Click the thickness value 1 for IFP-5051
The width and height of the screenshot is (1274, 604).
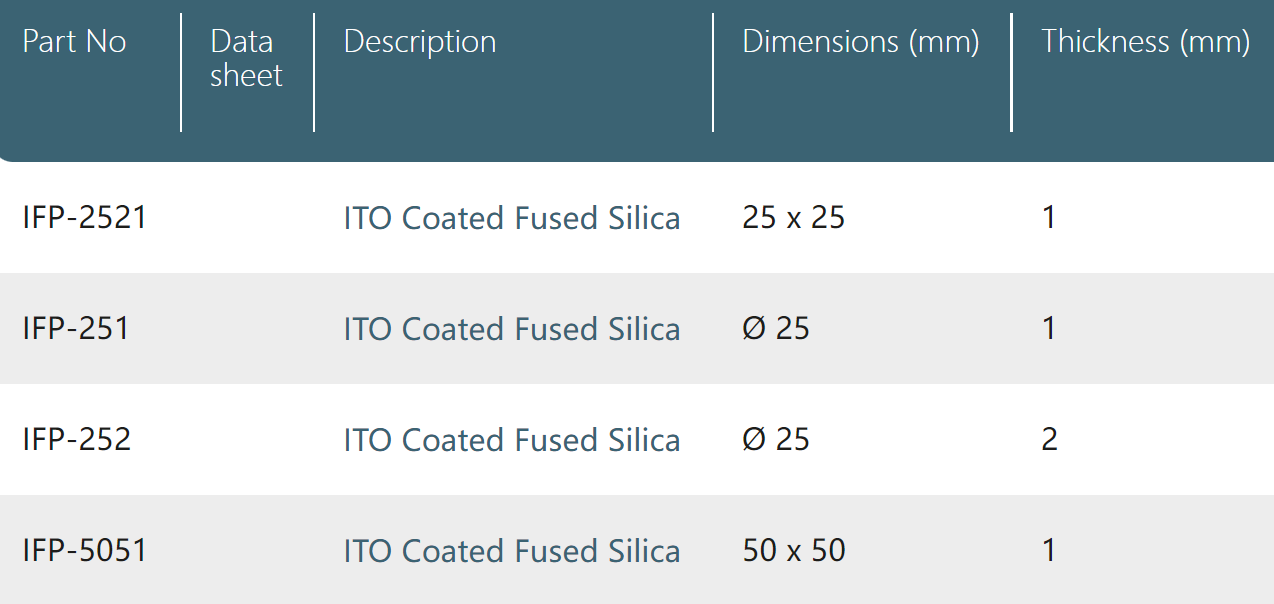pyautogui.click(x=1049, y=551)
